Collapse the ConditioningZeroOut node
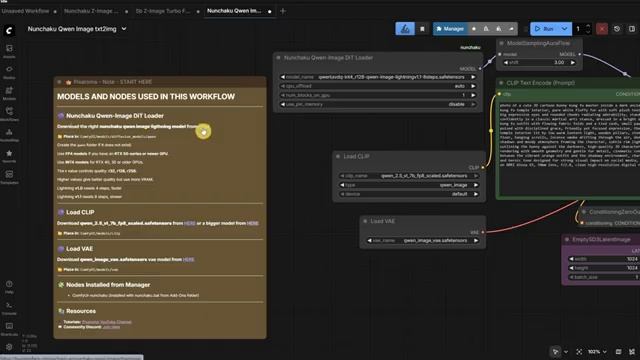Screen dimensions: 640x360 pos(584,212)
